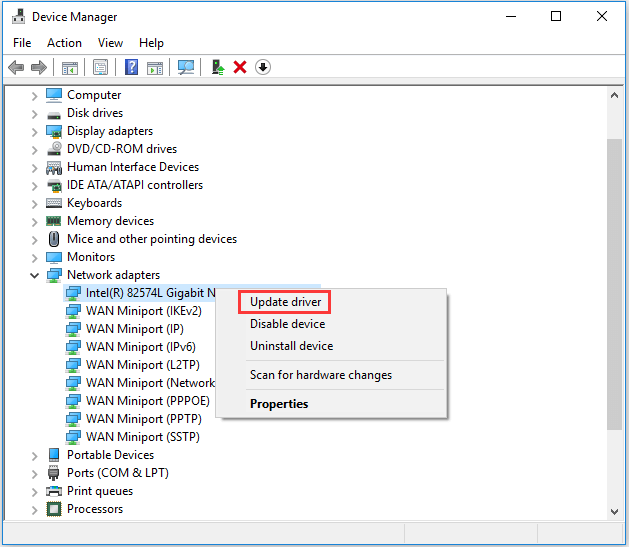Viewport: 629px width, 547px height.
Task: Click the Device Manager title bar icon
Action: pos(18,17)
